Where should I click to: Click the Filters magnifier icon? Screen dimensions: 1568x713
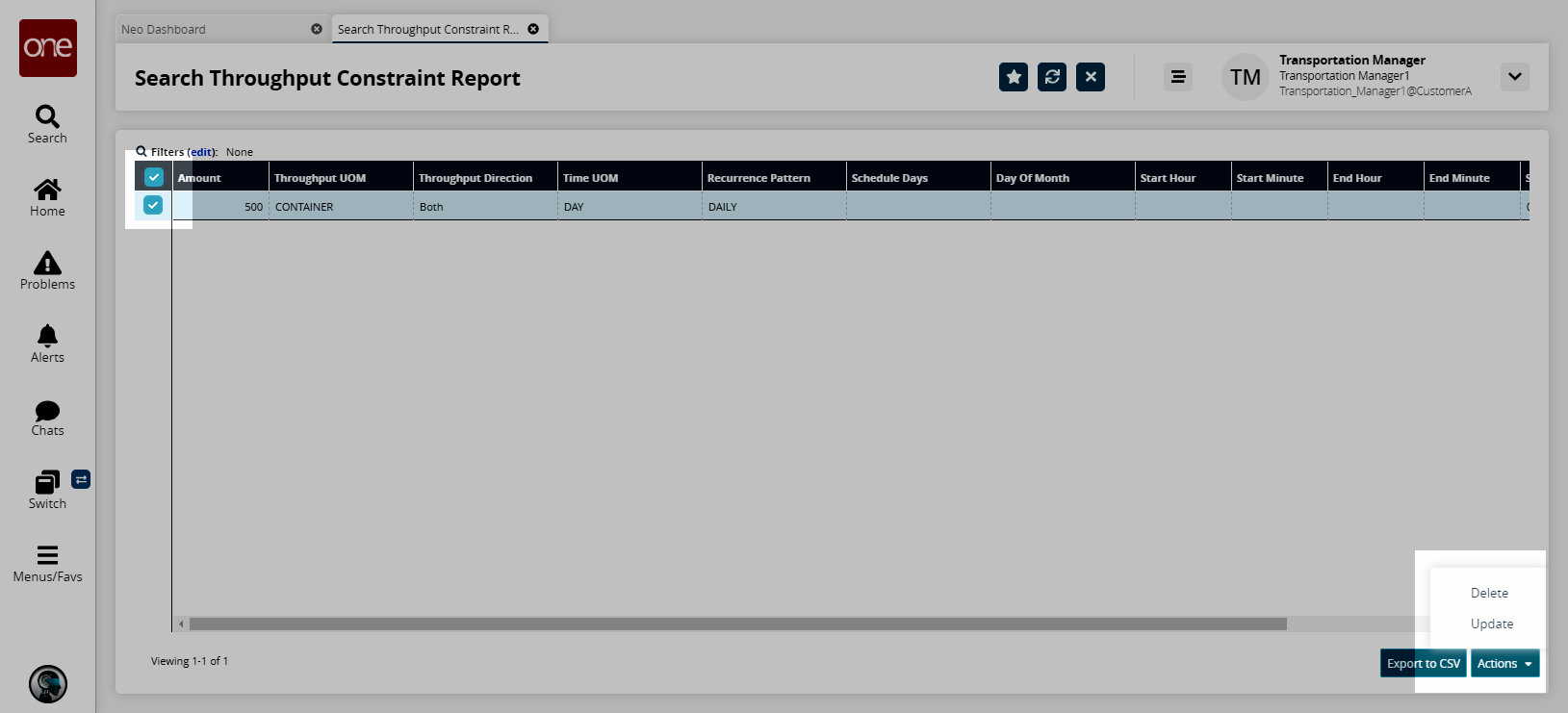coord(141,151)
